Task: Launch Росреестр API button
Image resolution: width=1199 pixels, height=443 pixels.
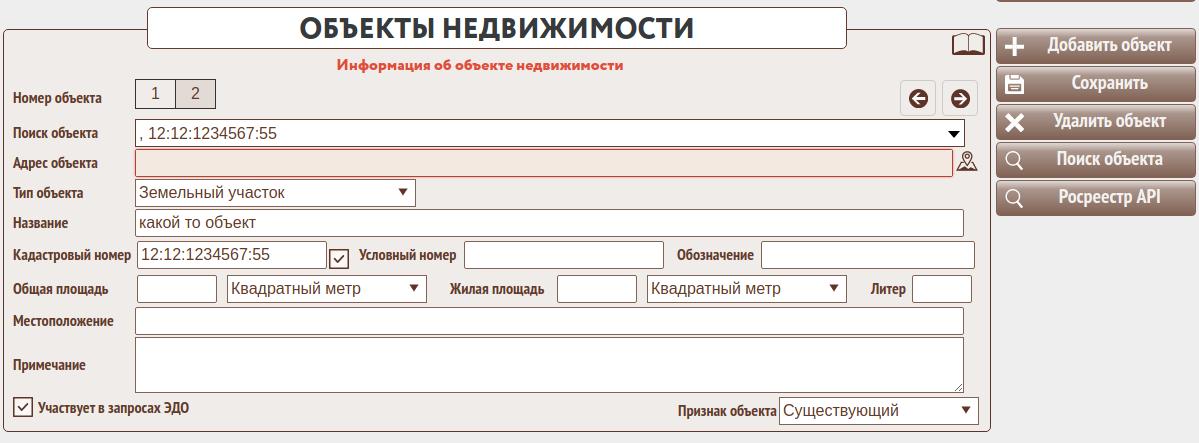Action: coord(1095,198)
